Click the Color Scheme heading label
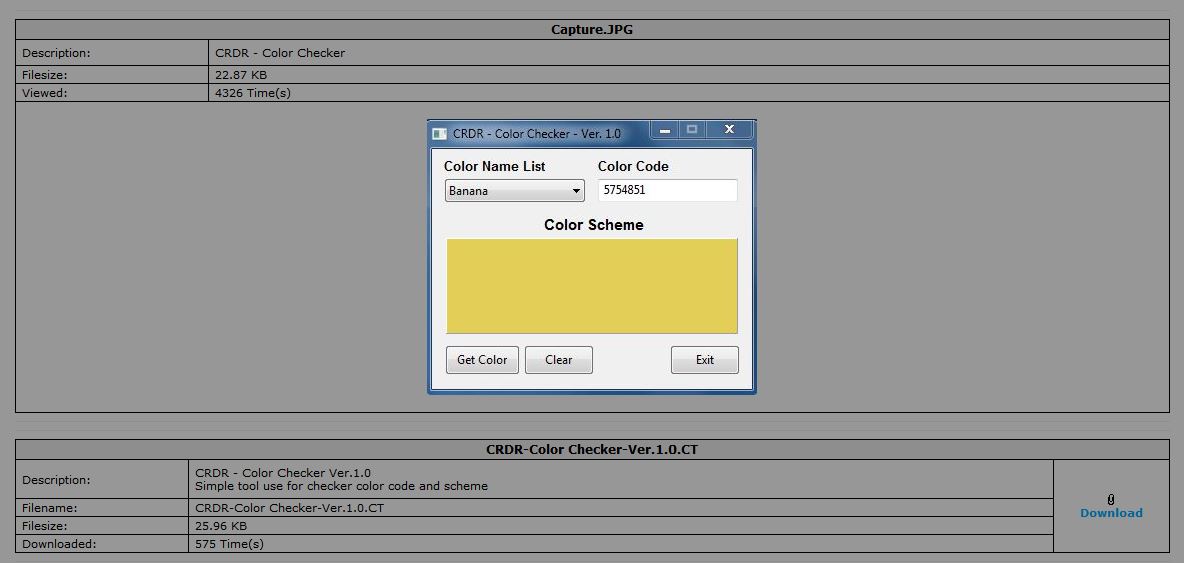 (x=593, y=225)
